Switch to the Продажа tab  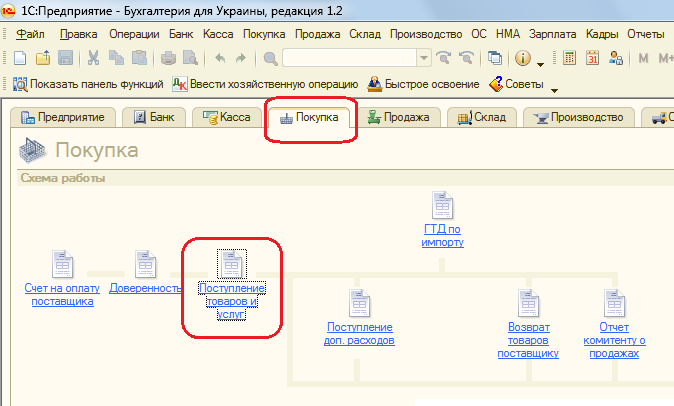(399, 117)
